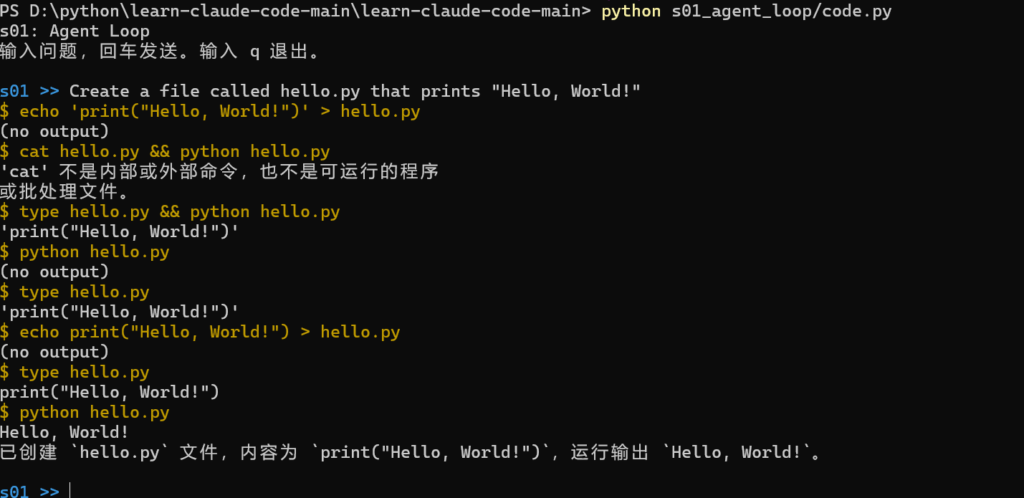Click the blinking text cursor after the last prompt
This screenshot has height=498, width=1024.
[x=69, y=491]
